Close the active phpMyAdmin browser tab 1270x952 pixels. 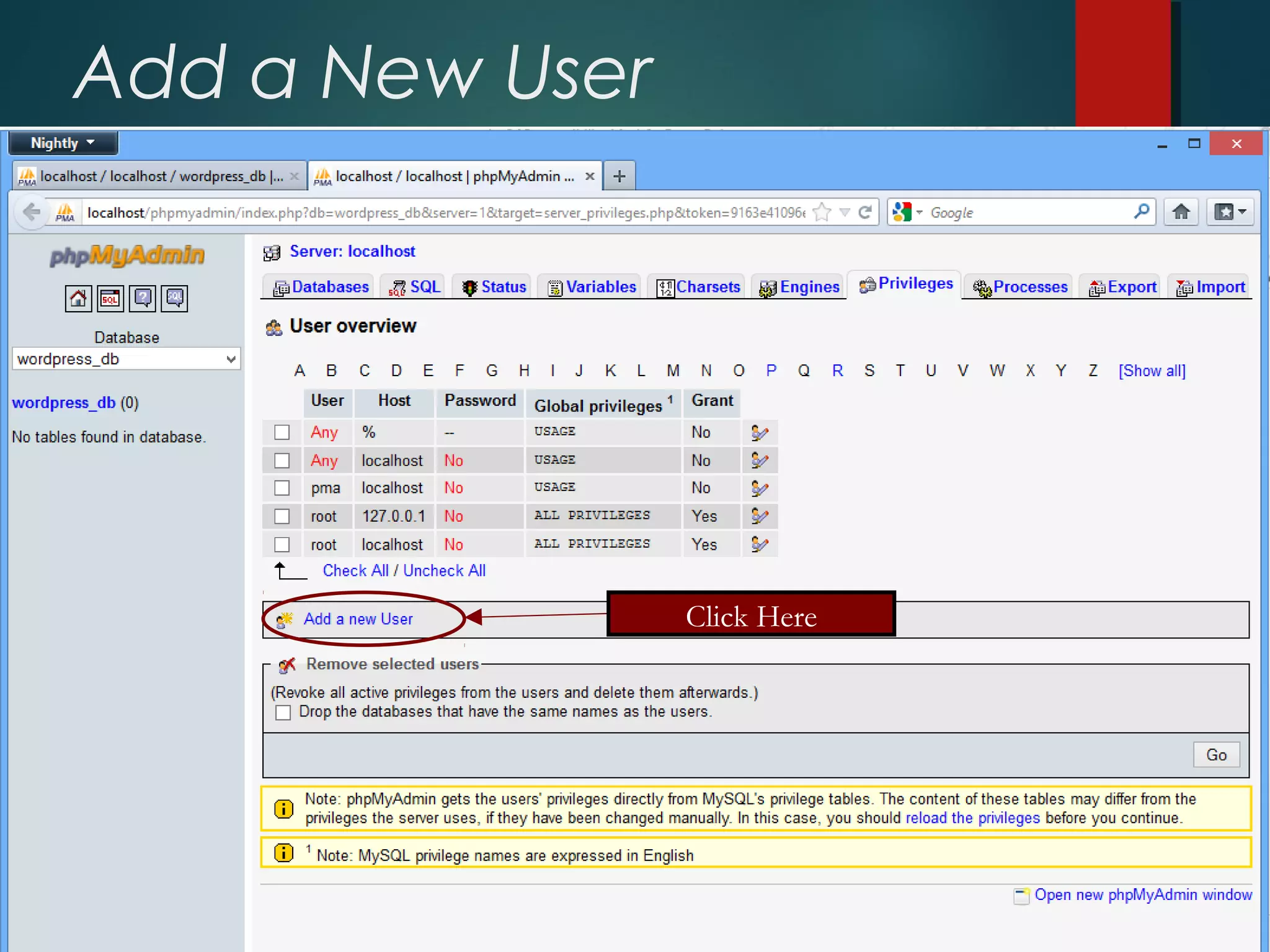coord(590,176)
